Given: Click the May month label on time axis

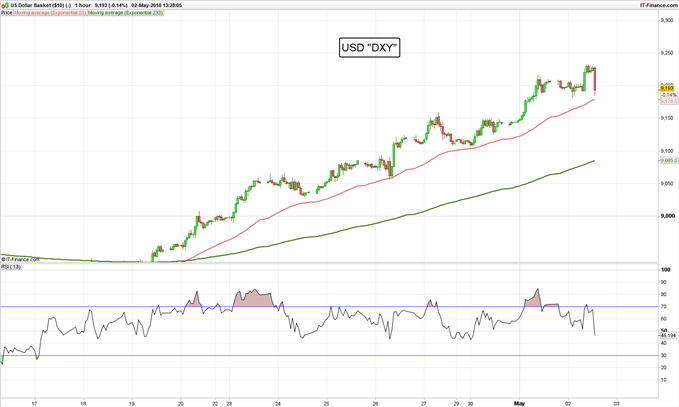Looking at the screenshot, I should click(x=520, y=404).
